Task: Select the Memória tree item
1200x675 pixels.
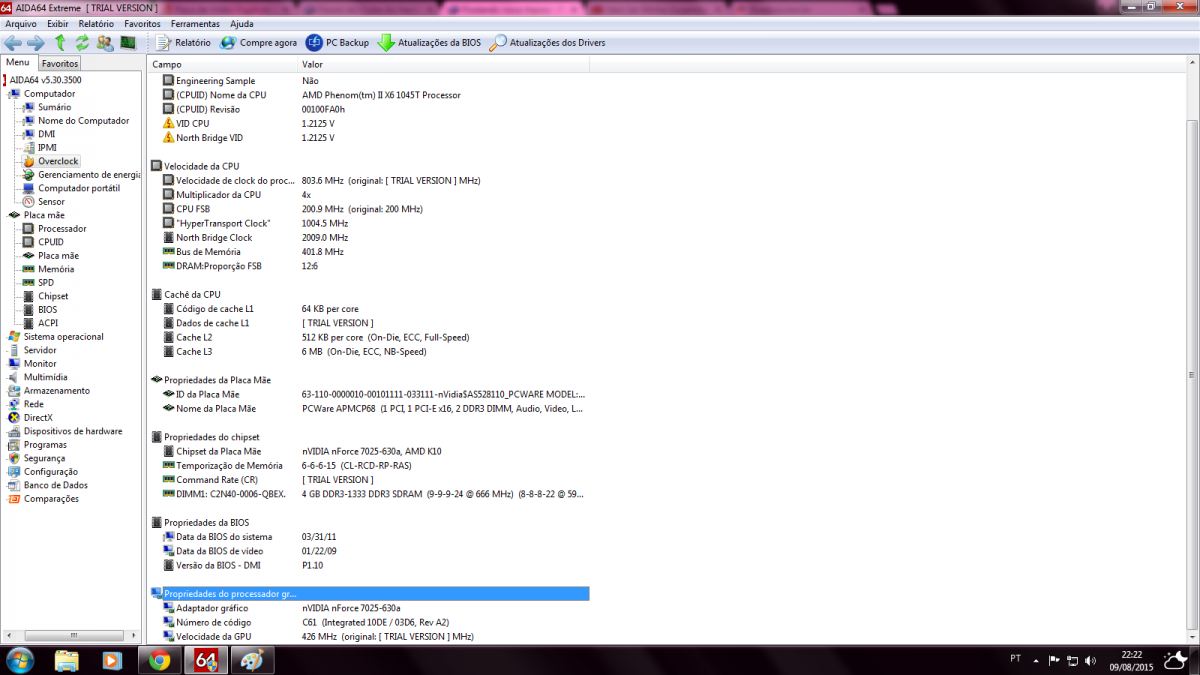Action: click(56, 269)
